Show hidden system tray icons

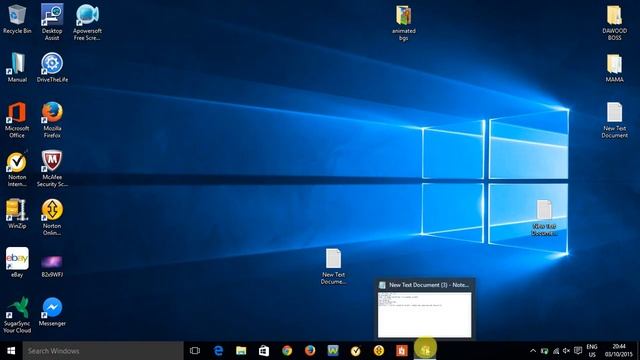533,351
